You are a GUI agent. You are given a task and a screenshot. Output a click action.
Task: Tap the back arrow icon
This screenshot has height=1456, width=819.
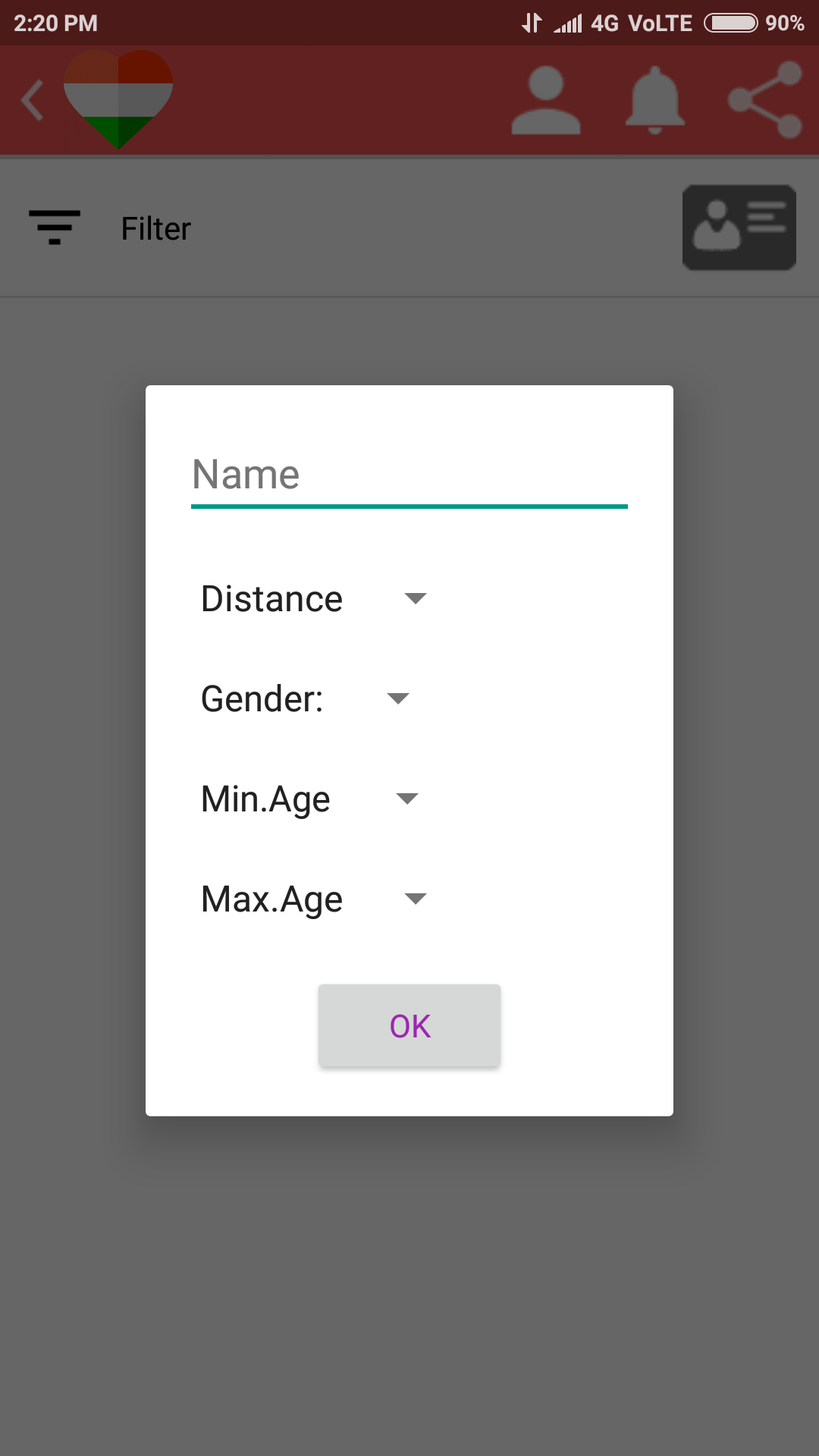coord(33,101)
